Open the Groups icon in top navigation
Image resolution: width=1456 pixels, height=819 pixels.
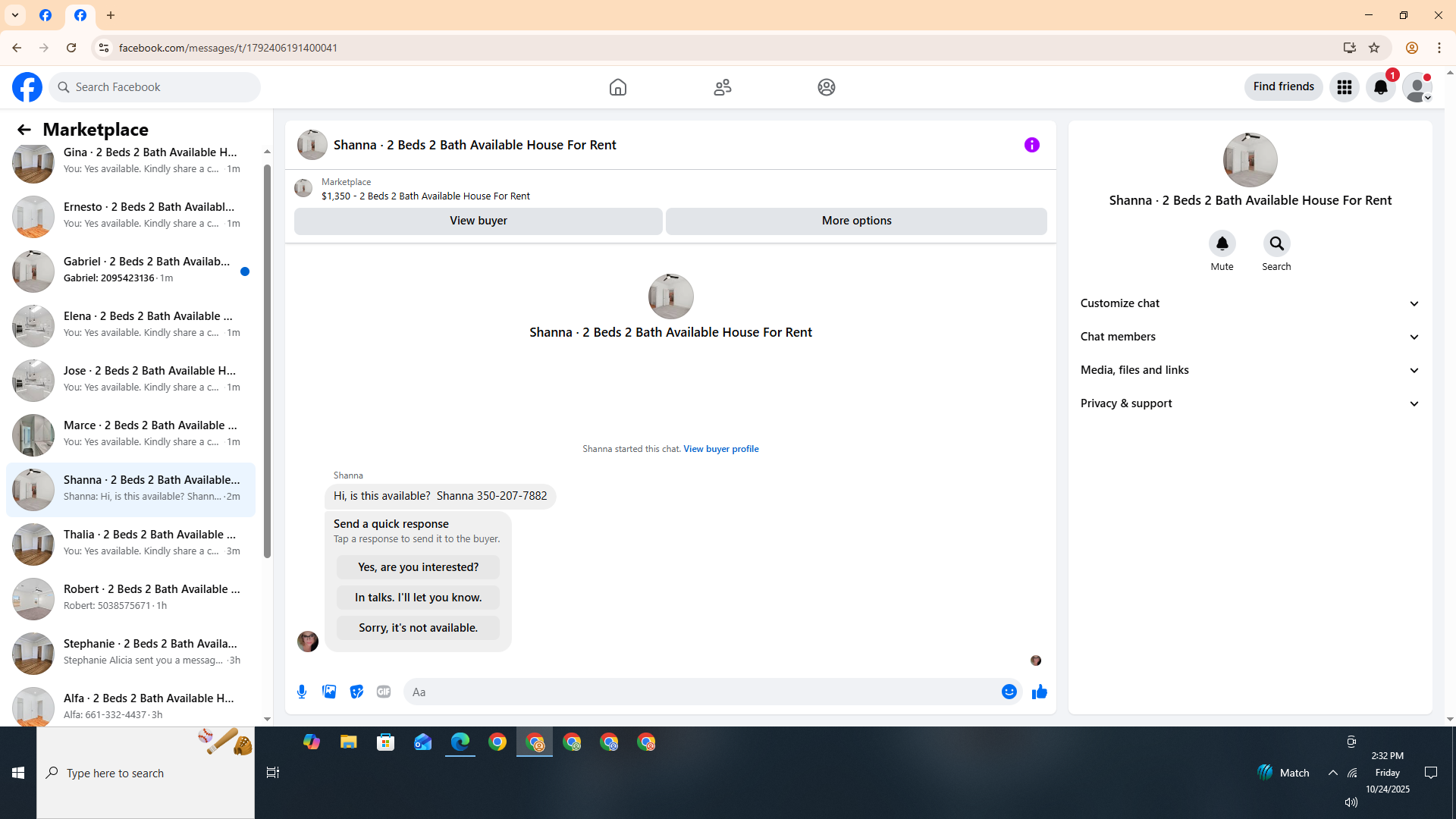pyautogui.click(x=827, y=87)
